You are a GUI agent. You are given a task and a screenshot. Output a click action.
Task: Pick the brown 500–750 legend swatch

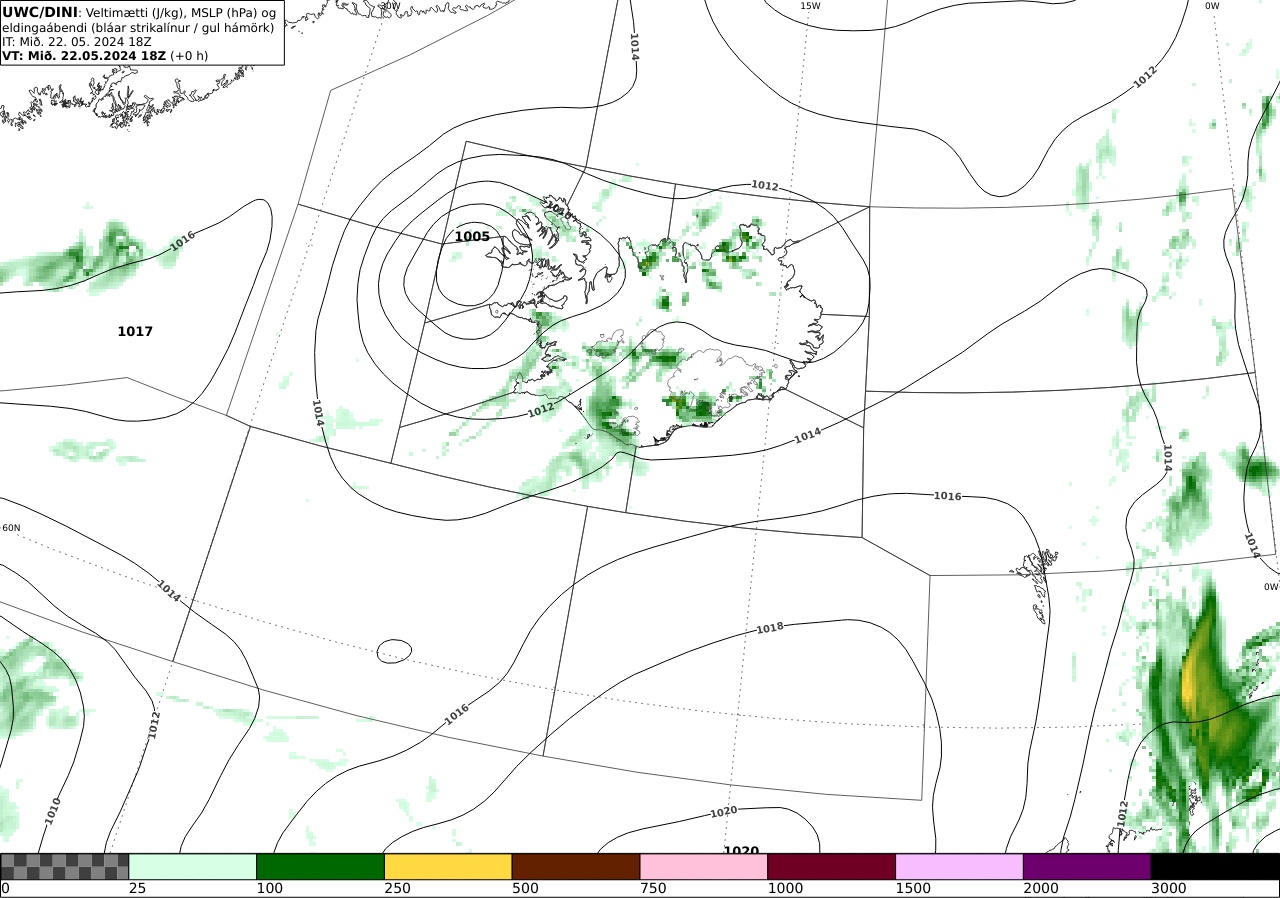coord(576,866)
